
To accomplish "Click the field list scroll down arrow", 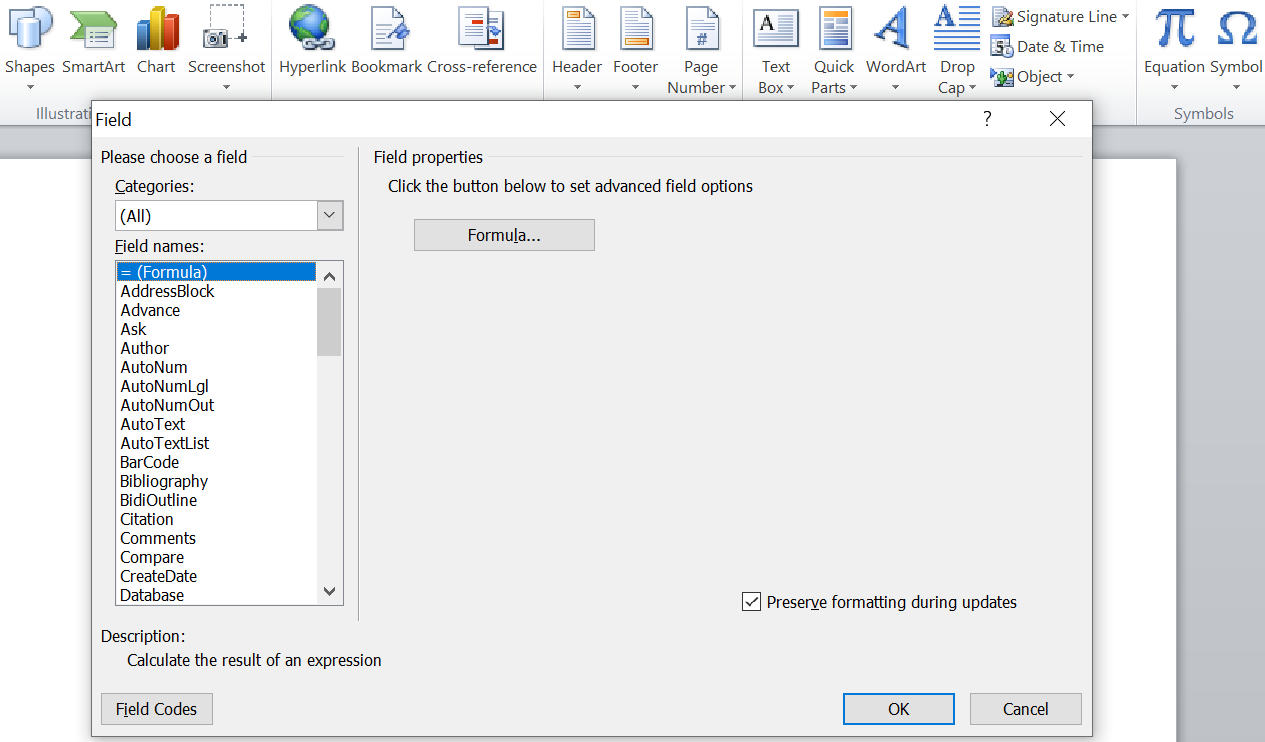I will click(x=330, y=592).
